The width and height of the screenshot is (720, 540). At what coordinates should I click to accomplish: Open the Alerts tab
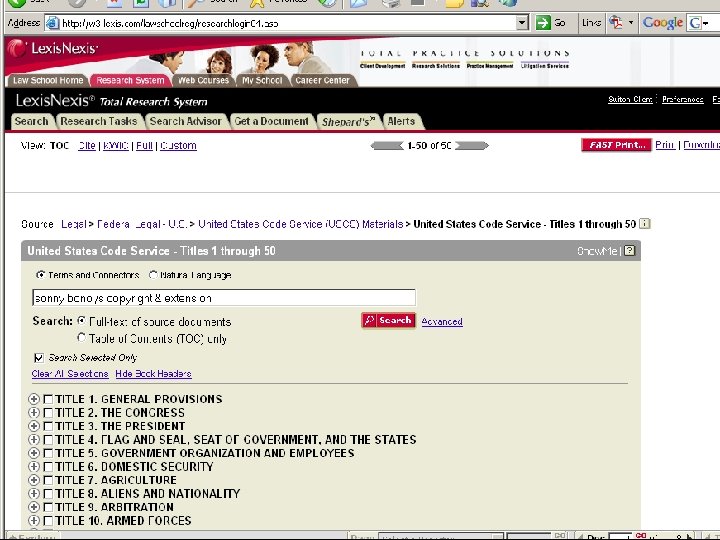pos(401,121)
